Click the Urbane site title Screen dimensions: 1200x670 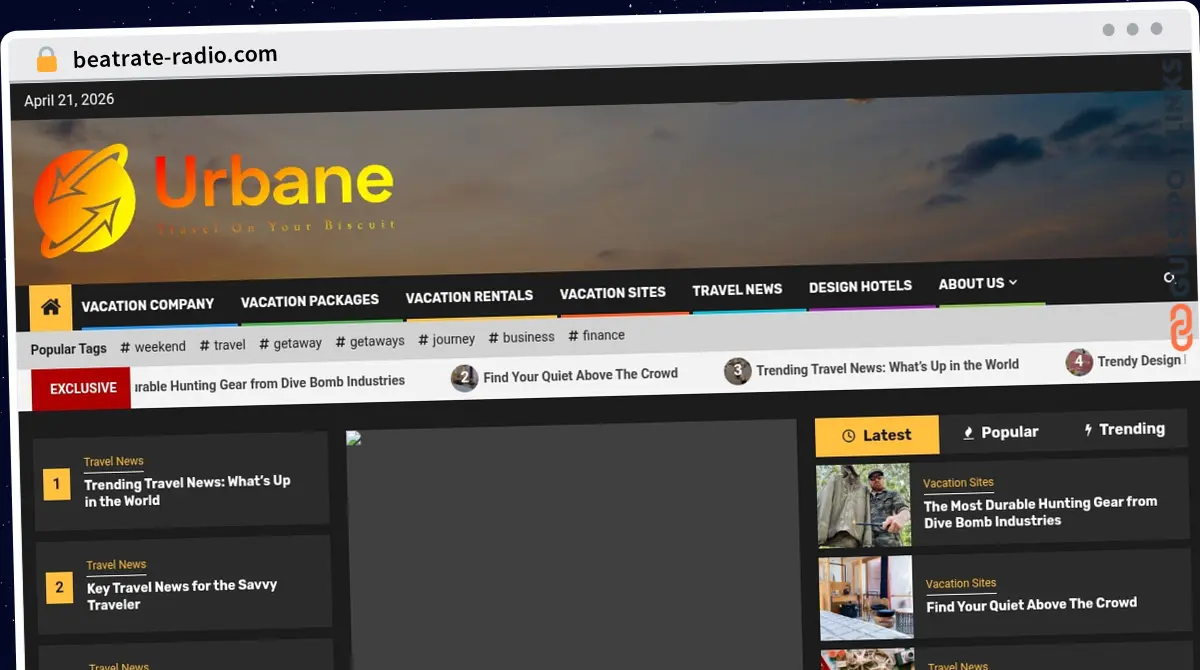click(x=273, y=182)
